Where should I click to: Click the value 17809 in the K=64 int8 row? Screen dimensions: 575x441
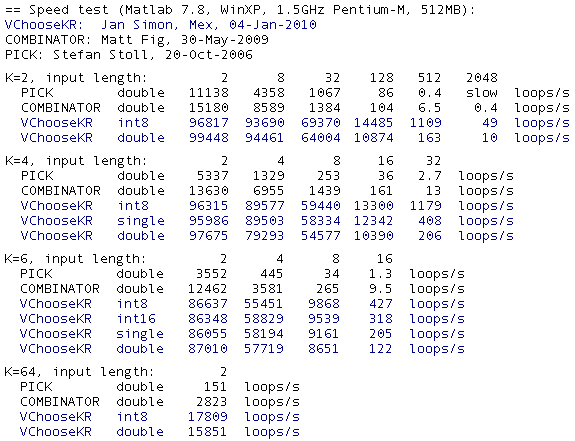click(208, 417)
